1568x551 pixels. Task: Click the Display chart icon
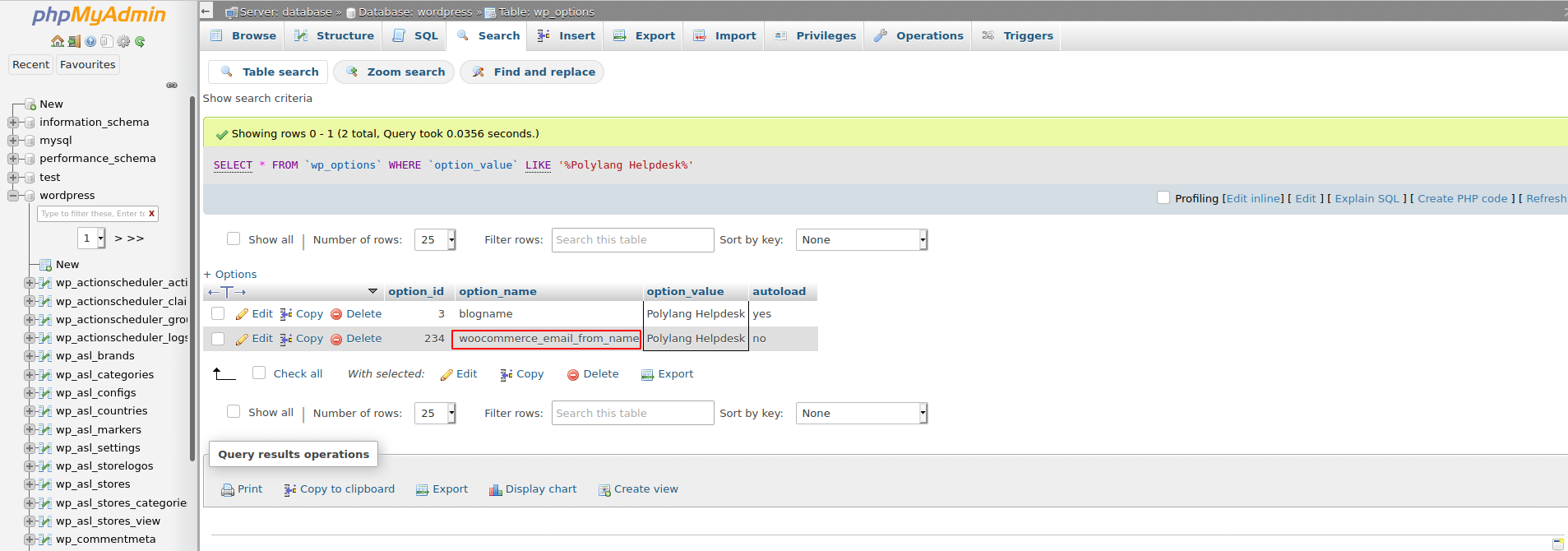point(495,490)
